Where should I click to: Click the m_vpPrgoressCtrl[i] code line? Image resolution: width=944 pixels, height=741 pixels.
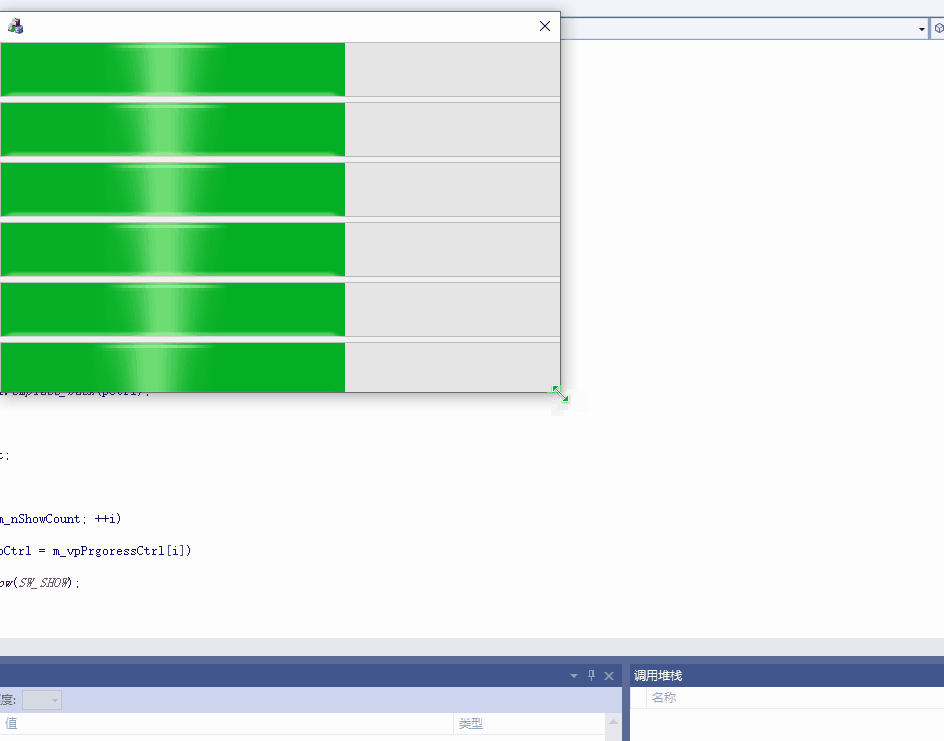pos(96,551)
